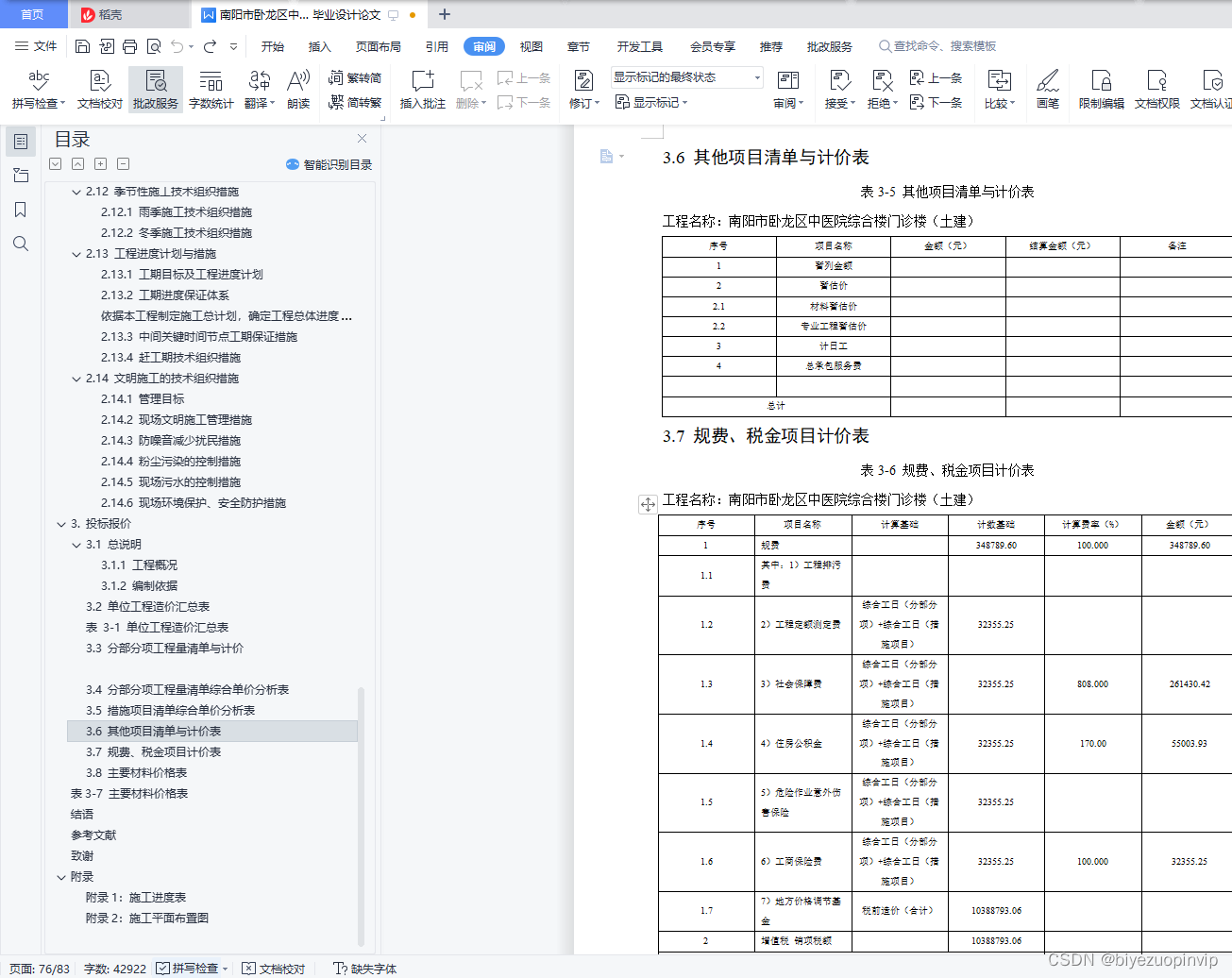Switch to the 插入 ribbon tab

coord(320,46)
